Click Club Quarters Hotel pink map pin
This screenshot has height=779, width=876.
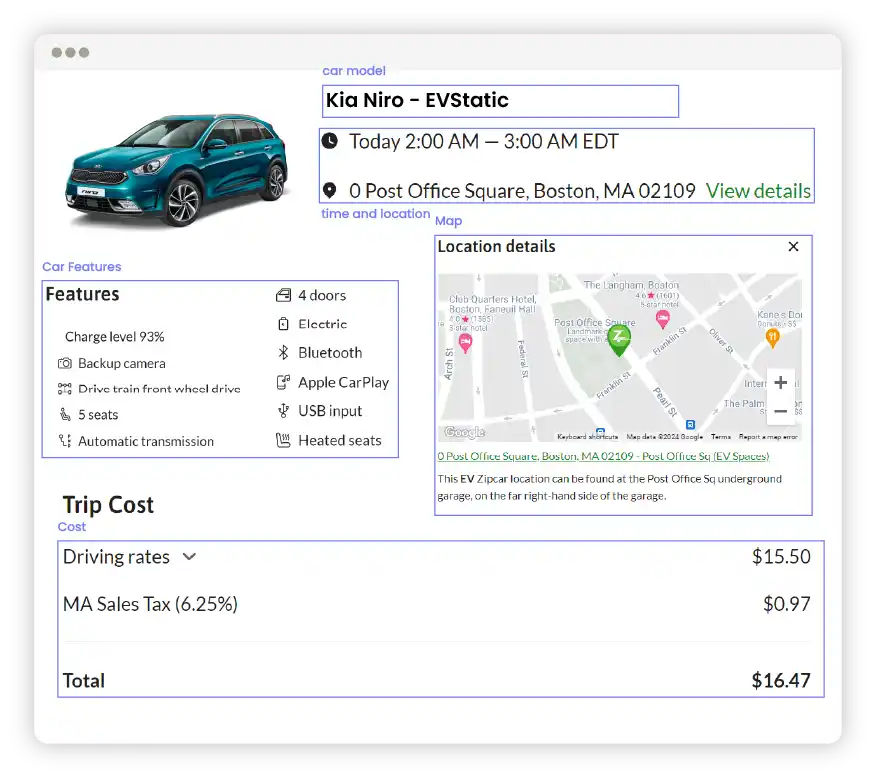[x=465, y=344]
